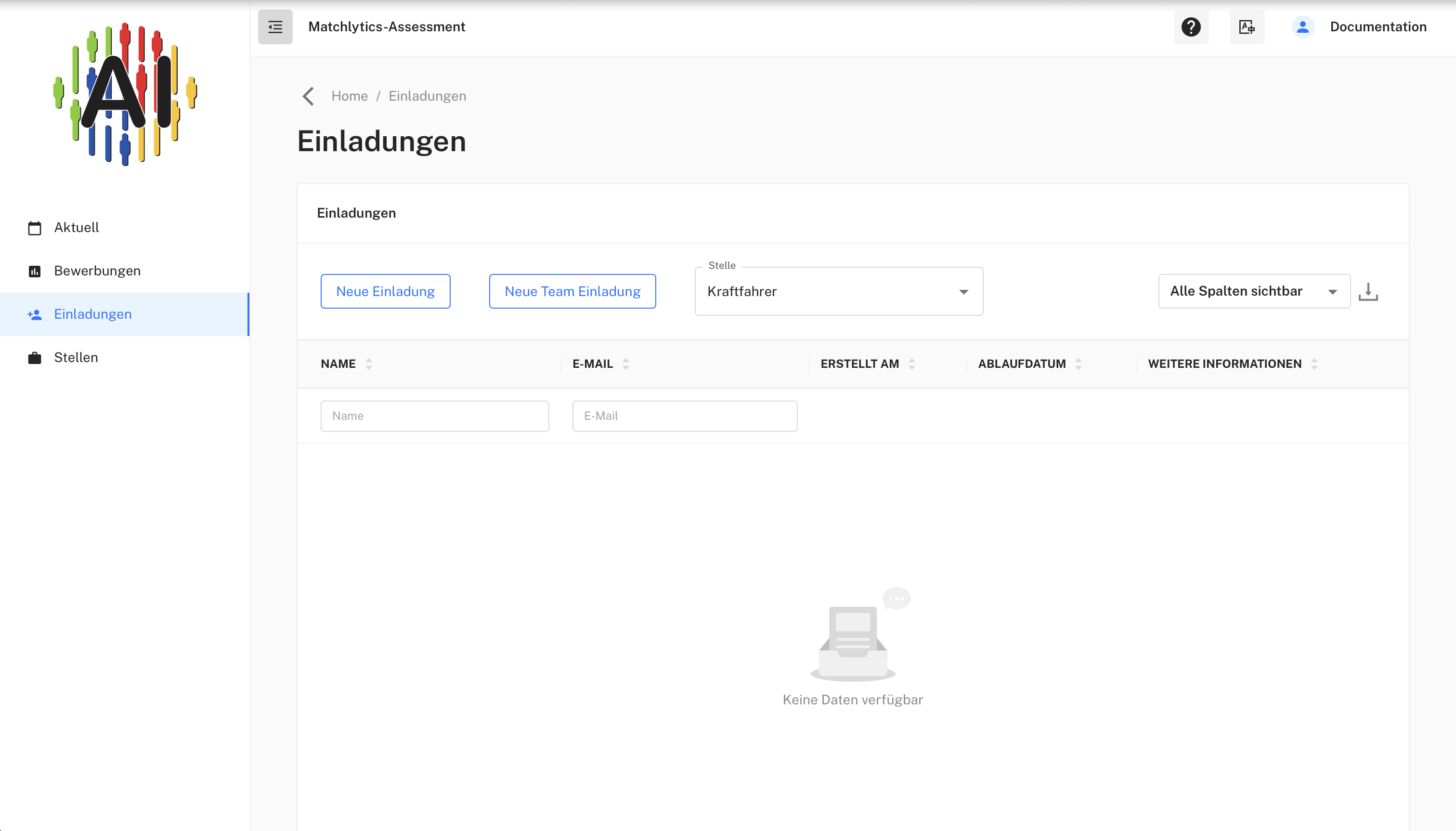The height and width of the screenshot is (831, 1456).
Task: Collapse the sidebar using the hamburger icon
Action: 274,27
